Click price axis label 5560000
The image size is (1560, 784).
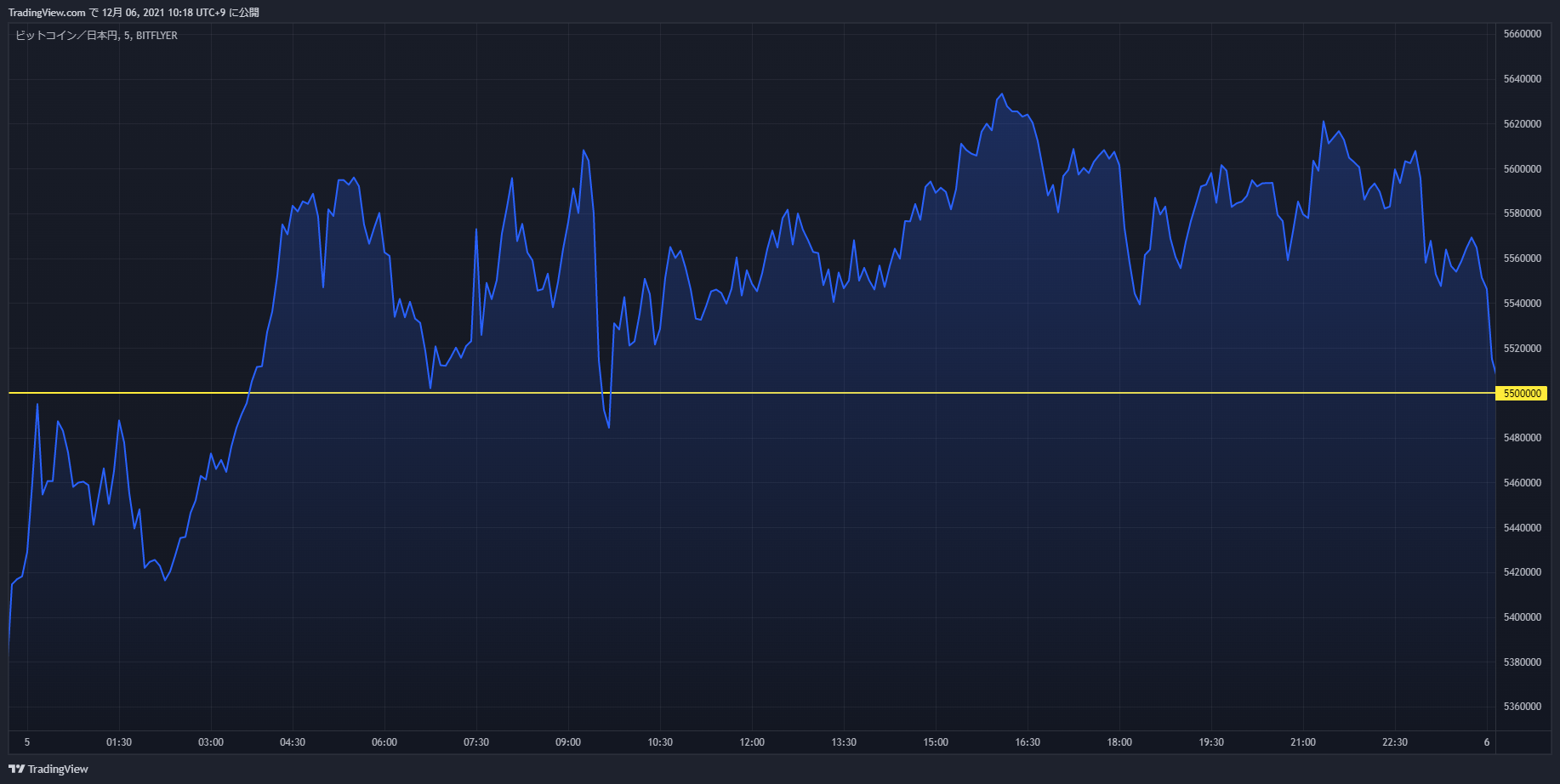(1522, 258)
